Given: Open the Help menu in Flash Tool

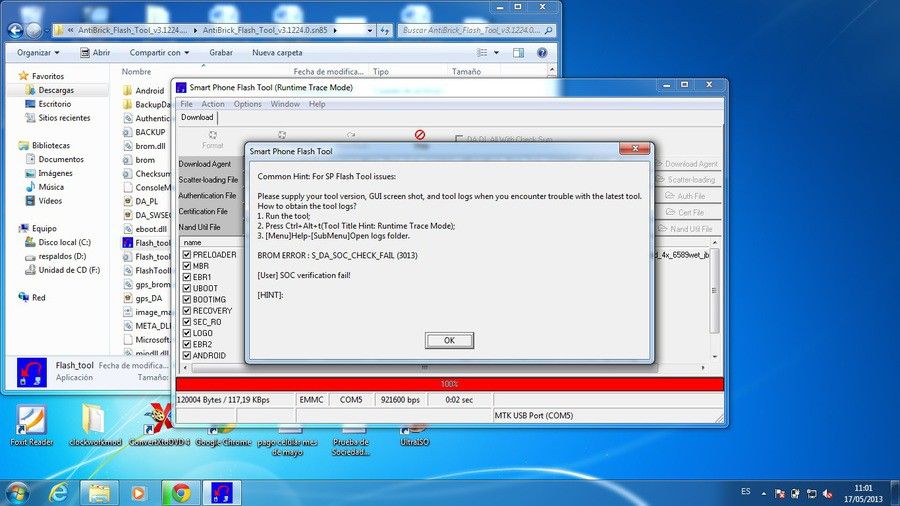Looking at the screenshot, I should click(317, 104).
